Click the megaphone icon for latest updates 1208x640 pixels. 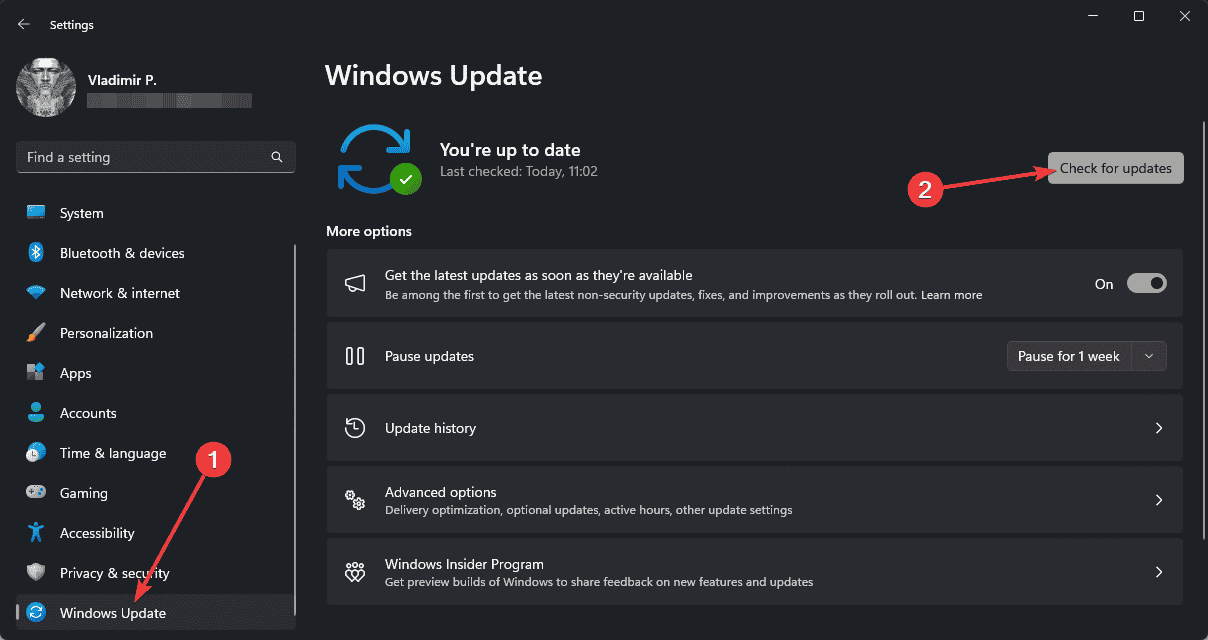(x=355, y=284)
